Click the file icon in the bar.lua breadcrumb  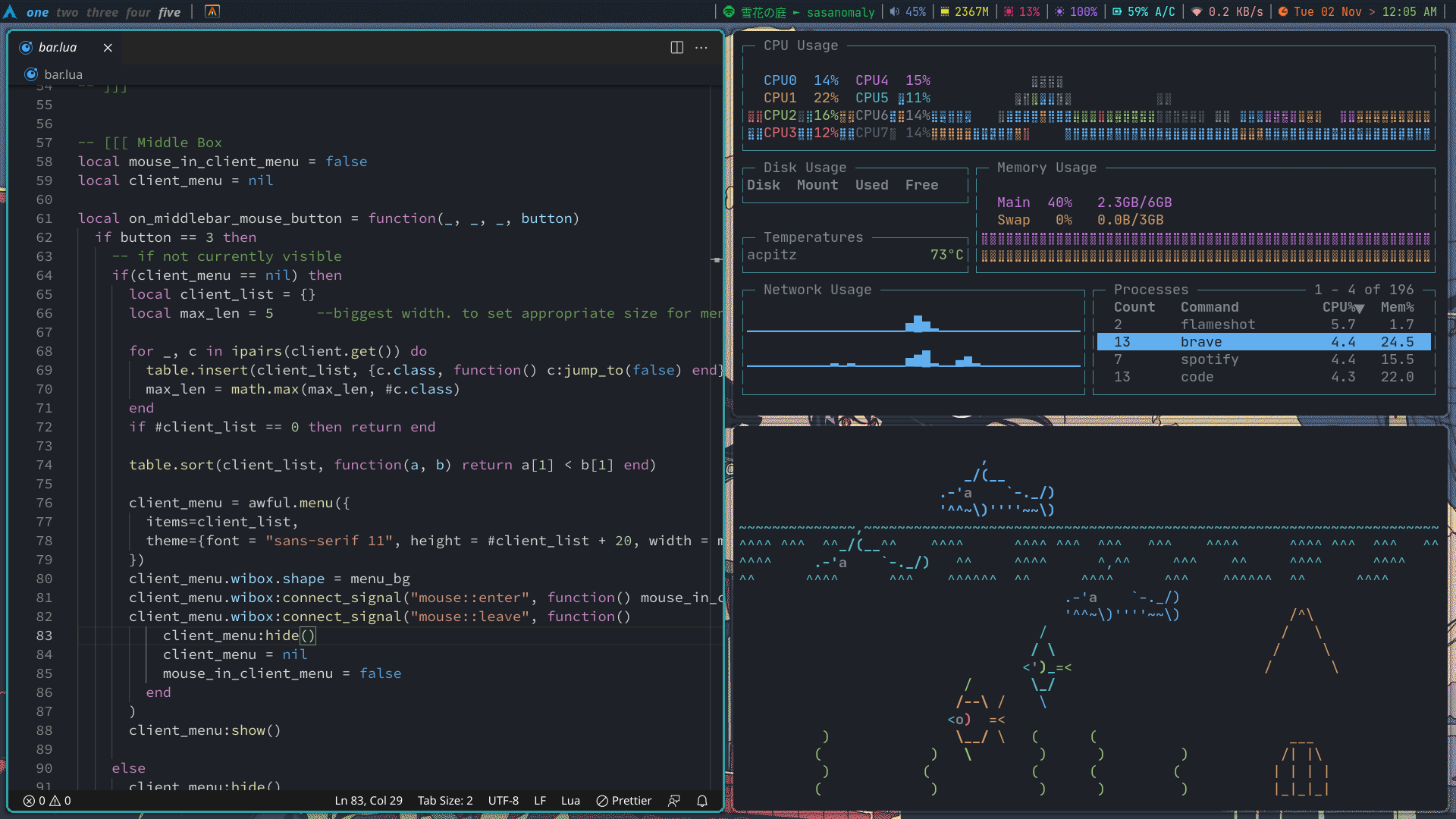(31, 74)
